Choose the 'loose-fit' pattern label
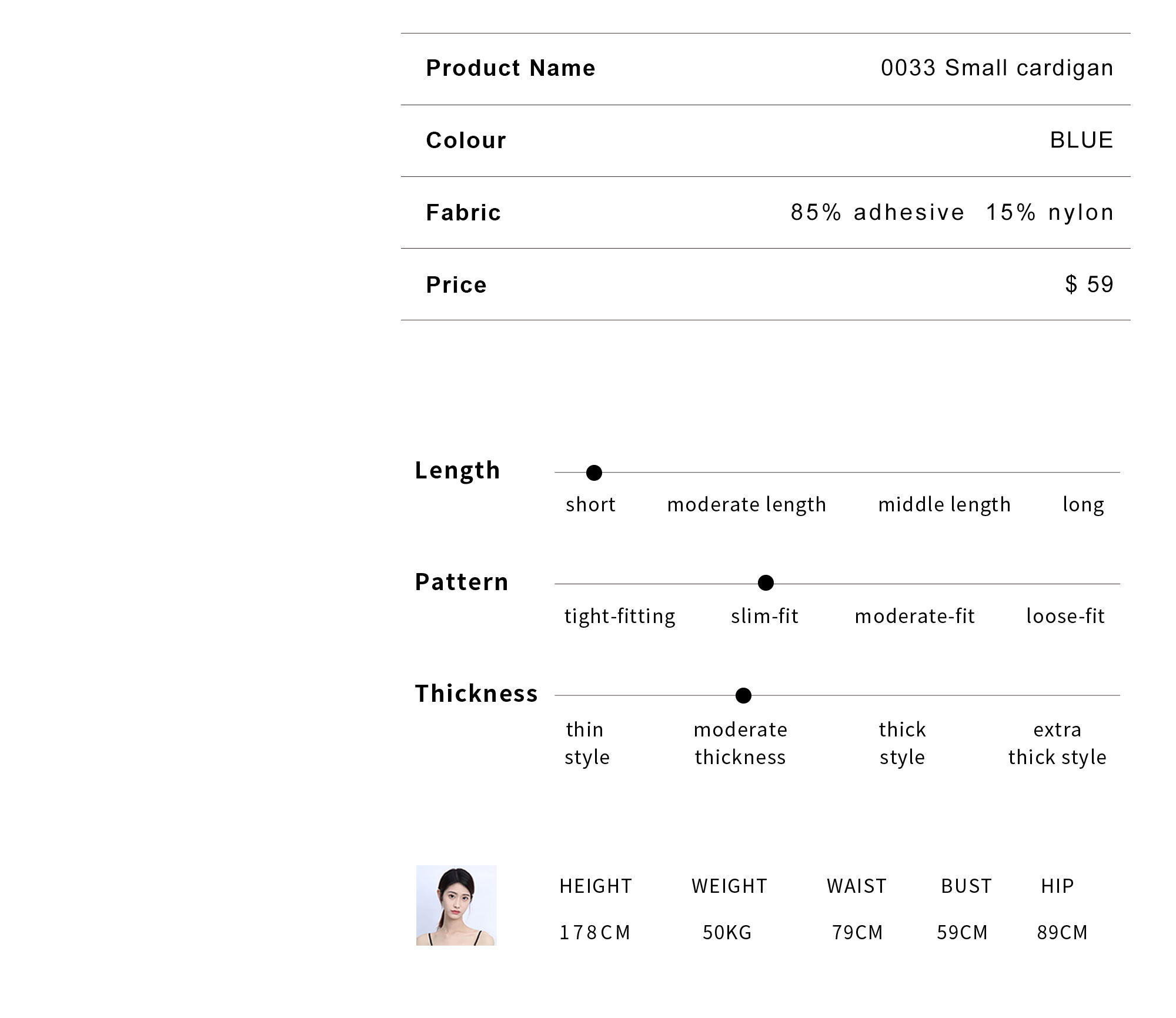The height and width of the screenshot is (1018, 1176). click(1065, 616)
